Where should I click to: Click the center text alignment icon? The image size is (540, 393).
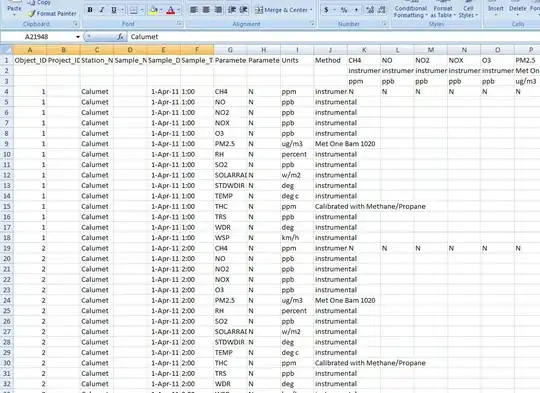(x=206, y=10)
